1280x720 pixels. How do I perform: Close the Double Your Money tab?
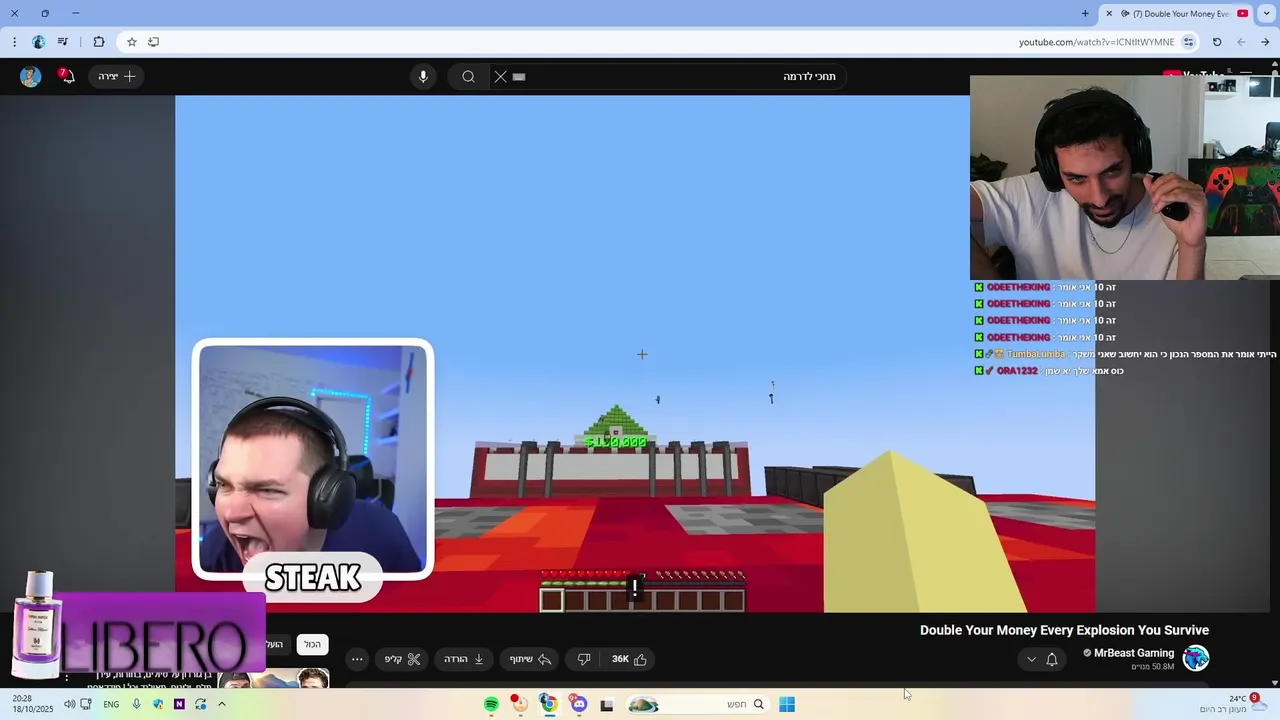pyautogui.click(x=1108, y=14)
